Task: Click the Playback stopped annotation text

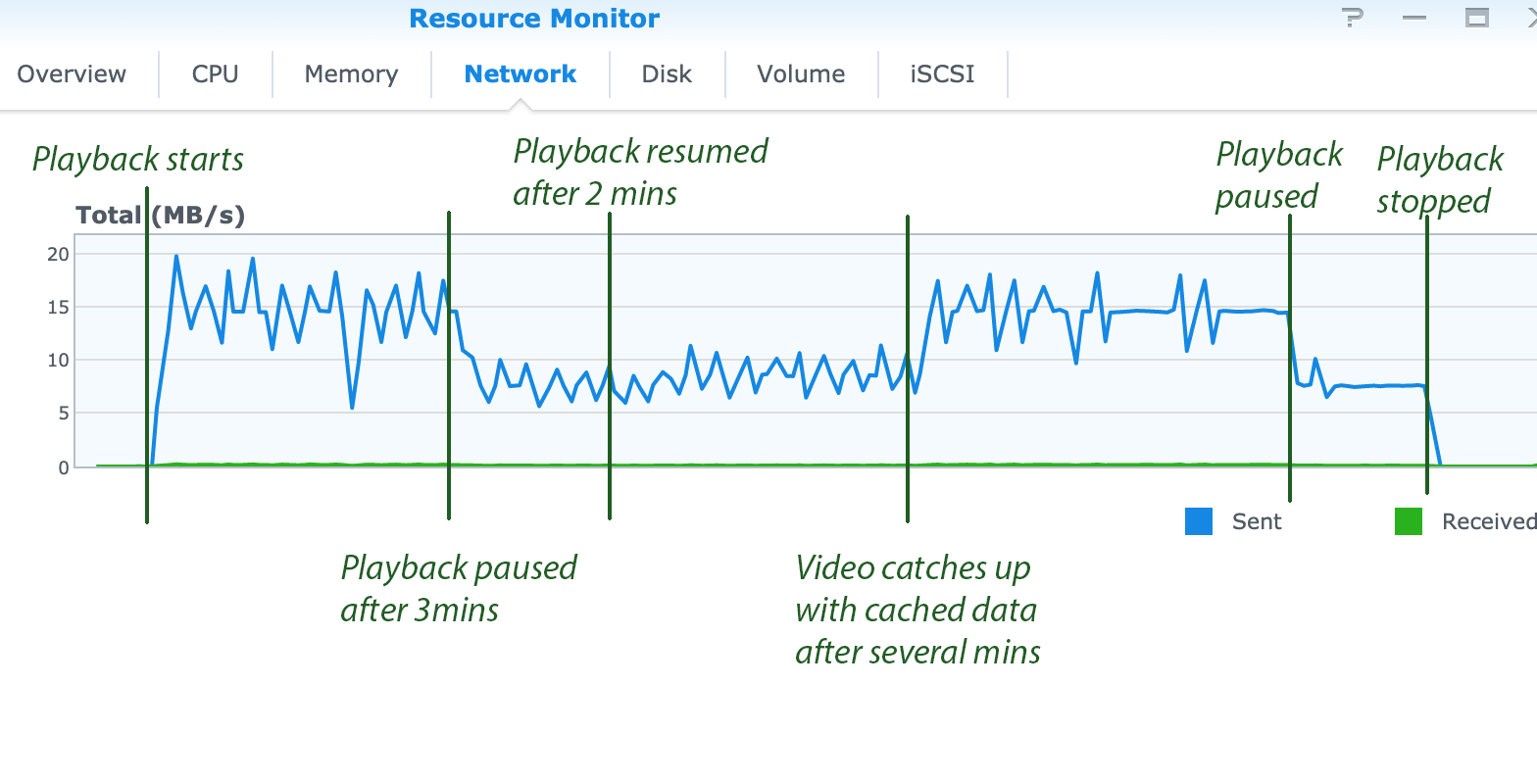Action: click(1439, 180)
